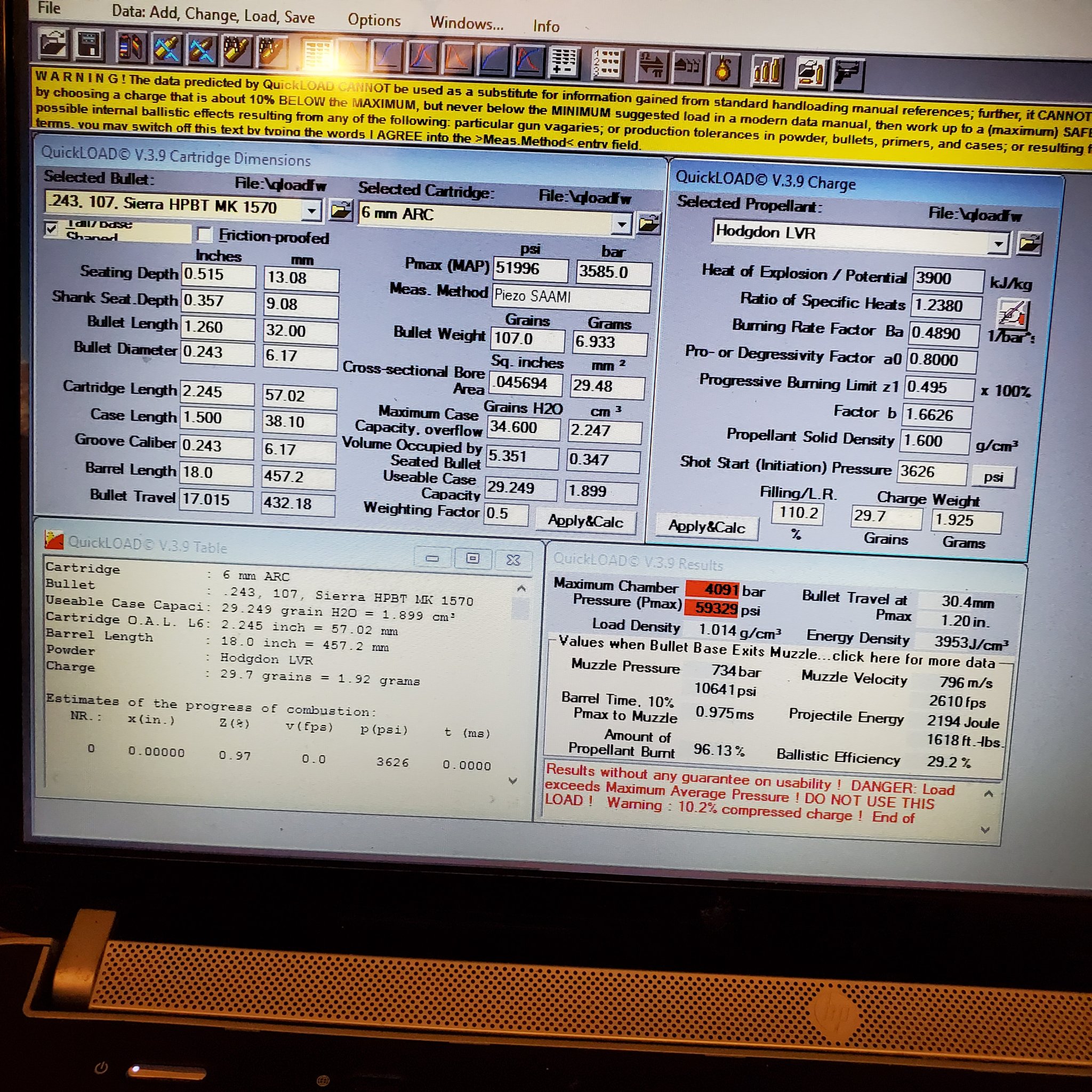Click the QuickLOAD Table window title icon
This screenshot has height=1092, width=1092.
point(54,540)
